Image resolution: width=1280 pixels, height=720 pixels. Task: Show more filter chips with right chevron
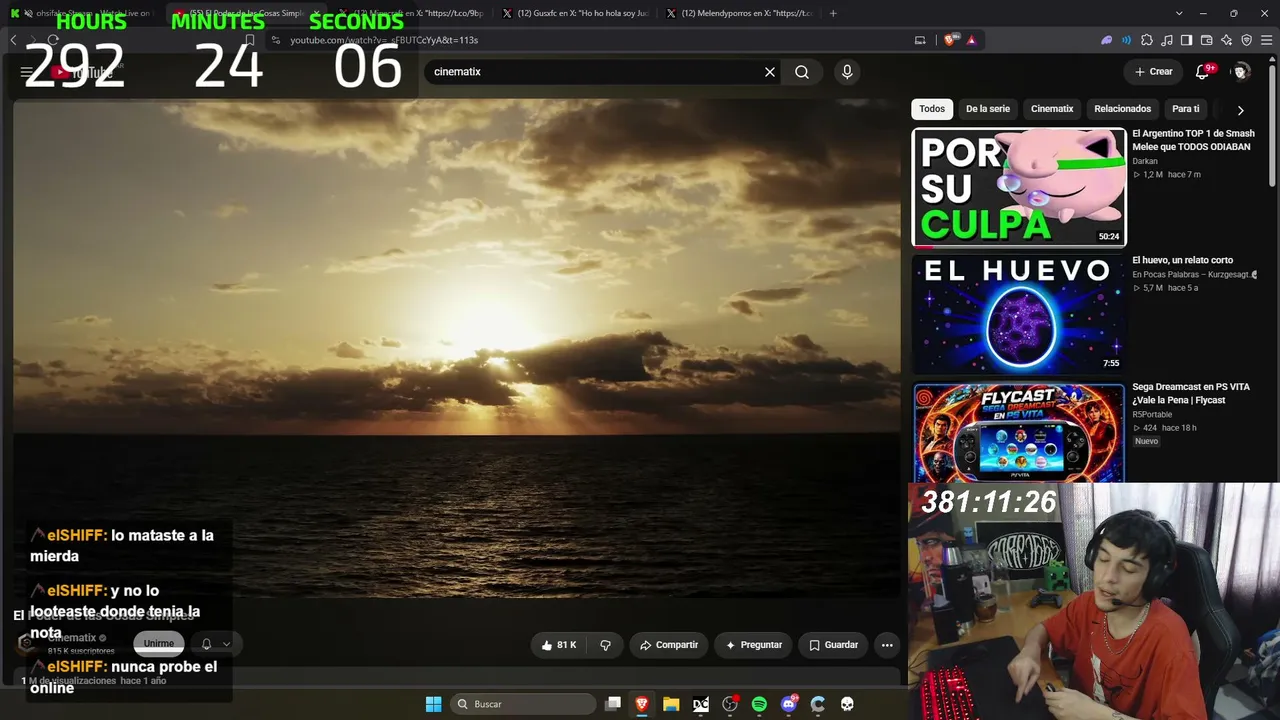1241,110
